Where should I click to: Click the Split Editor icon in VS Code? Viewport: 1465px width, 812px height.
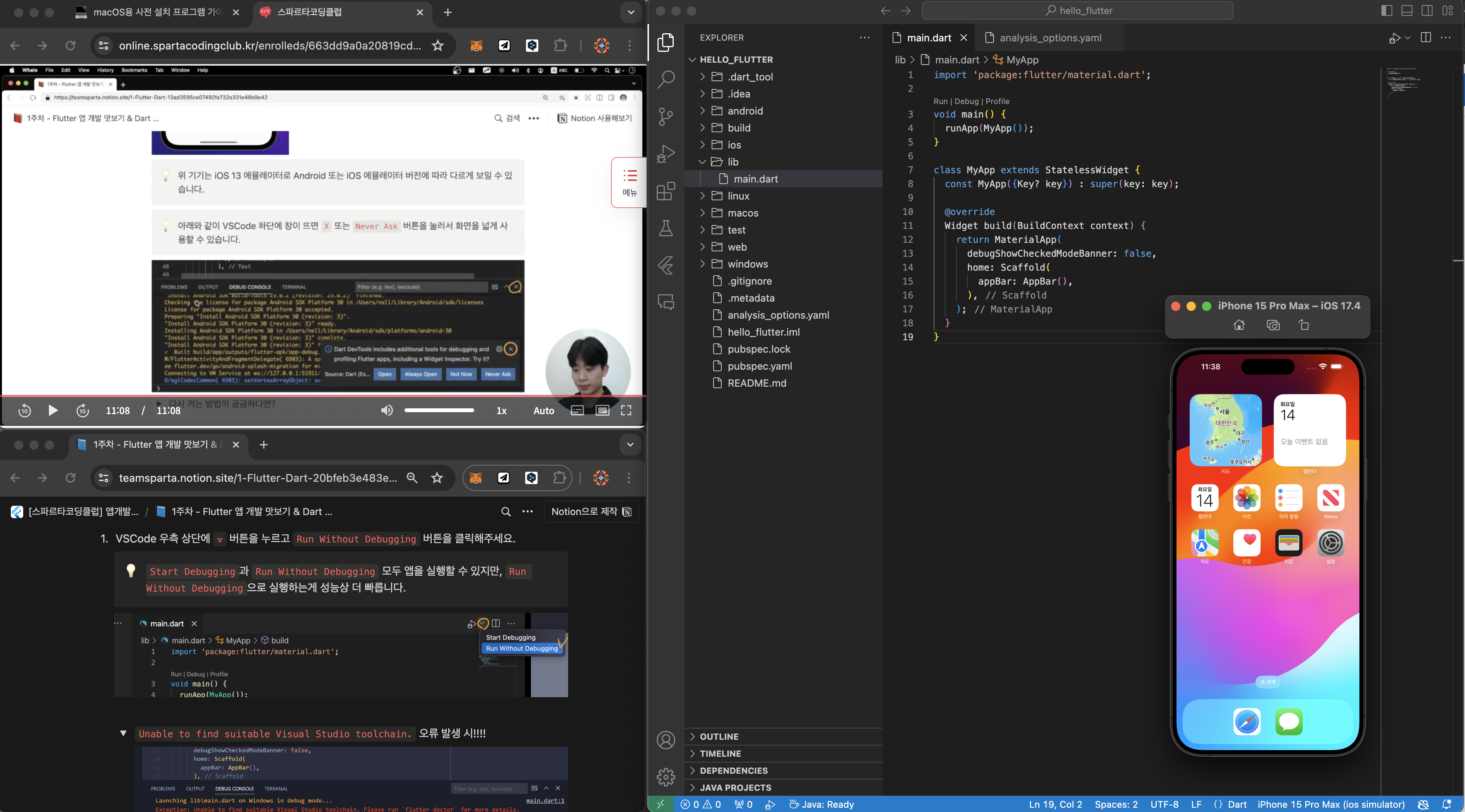click(1426, 38)
